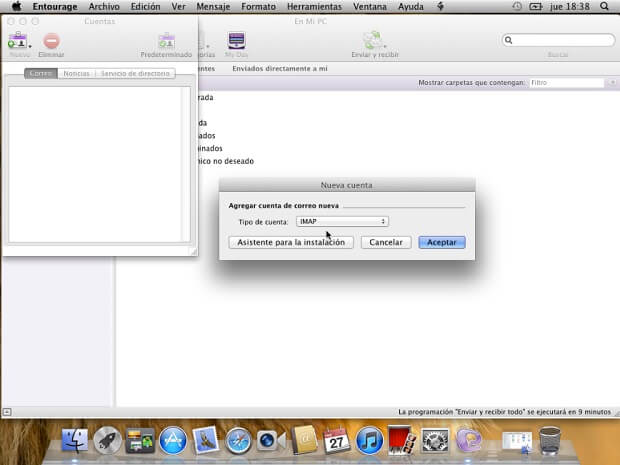The height and width of the screenshot is (465, 620).
Task: Click the script menu icon after Ayuda
Action: (x=440, y=6)
